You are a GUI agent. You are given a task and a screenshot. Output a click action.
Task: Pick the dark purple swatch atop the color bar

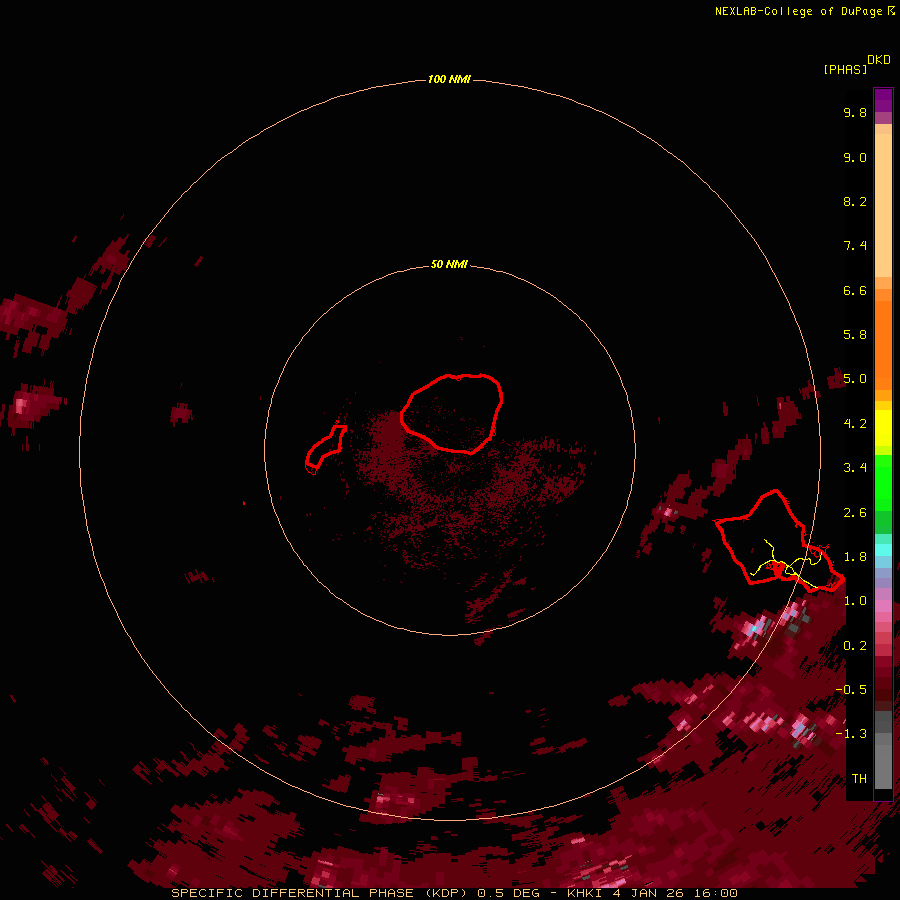pos(883,100)
